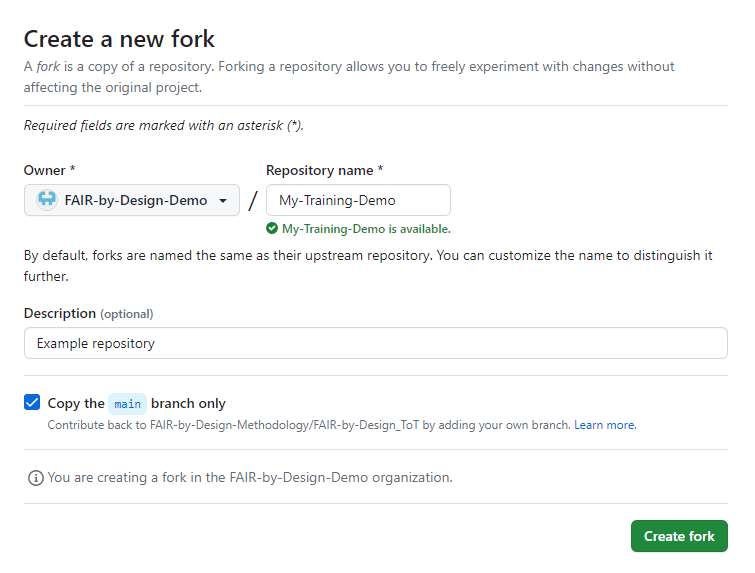Toggle the Copy main branch only checkbox
The width and height of the screenshot is (755, 573).
(32, 403)
